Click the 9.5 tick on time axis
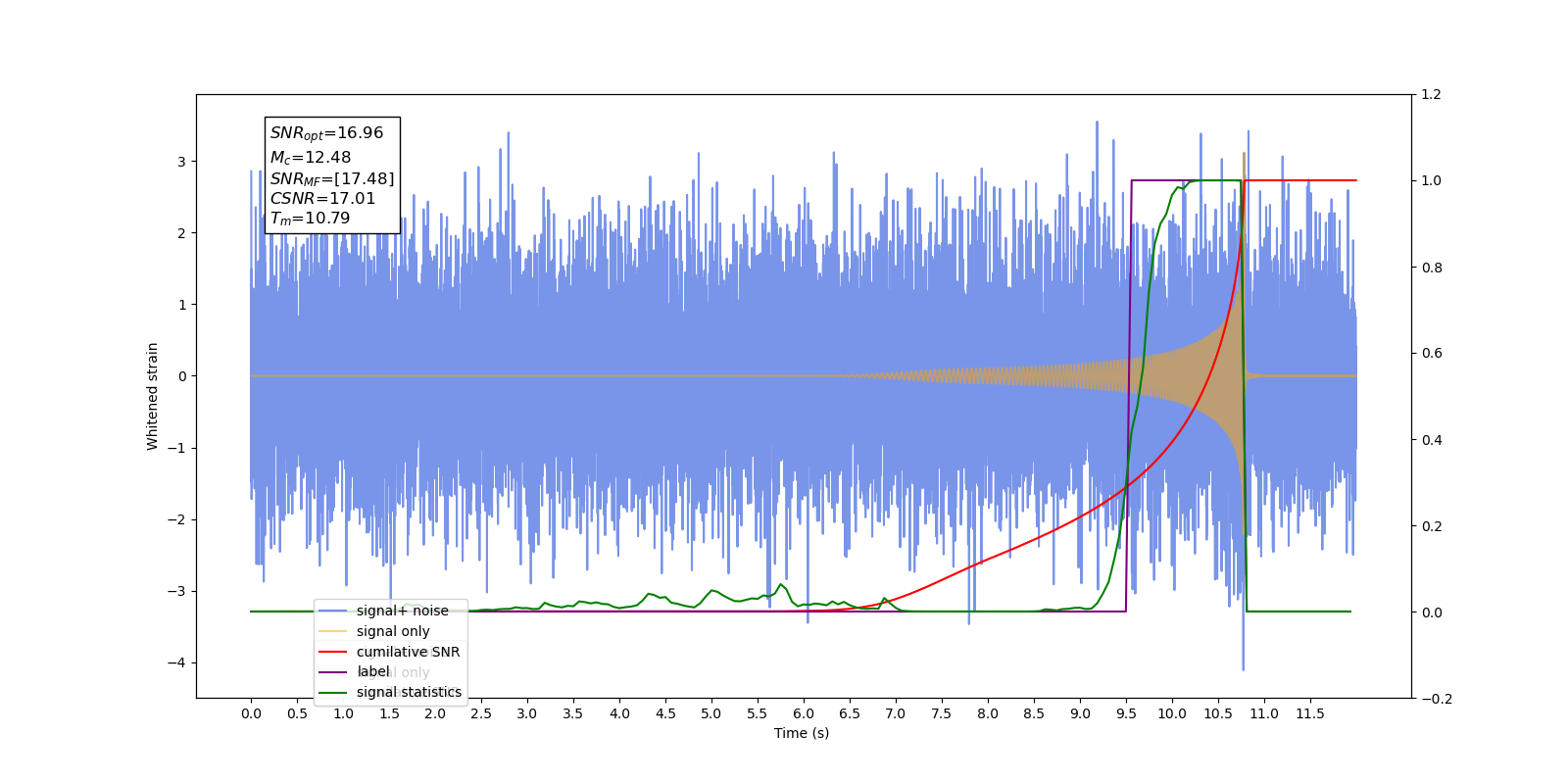Screen dimensions: 1568x784 pyautogui.click(x=1126, y=713)
